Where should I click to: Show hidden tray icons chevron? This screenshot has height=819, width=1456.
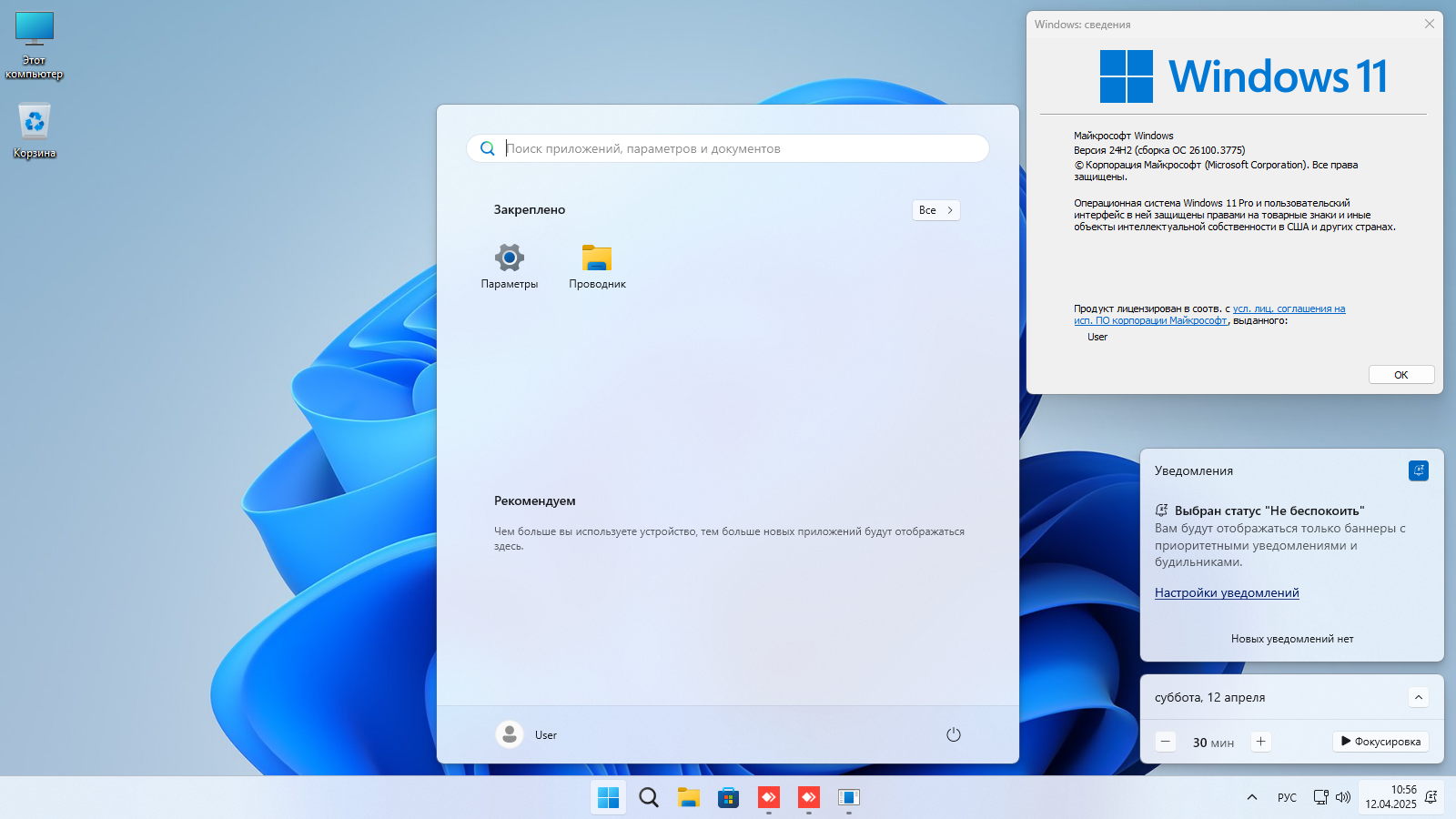(x=1252, y=797)
